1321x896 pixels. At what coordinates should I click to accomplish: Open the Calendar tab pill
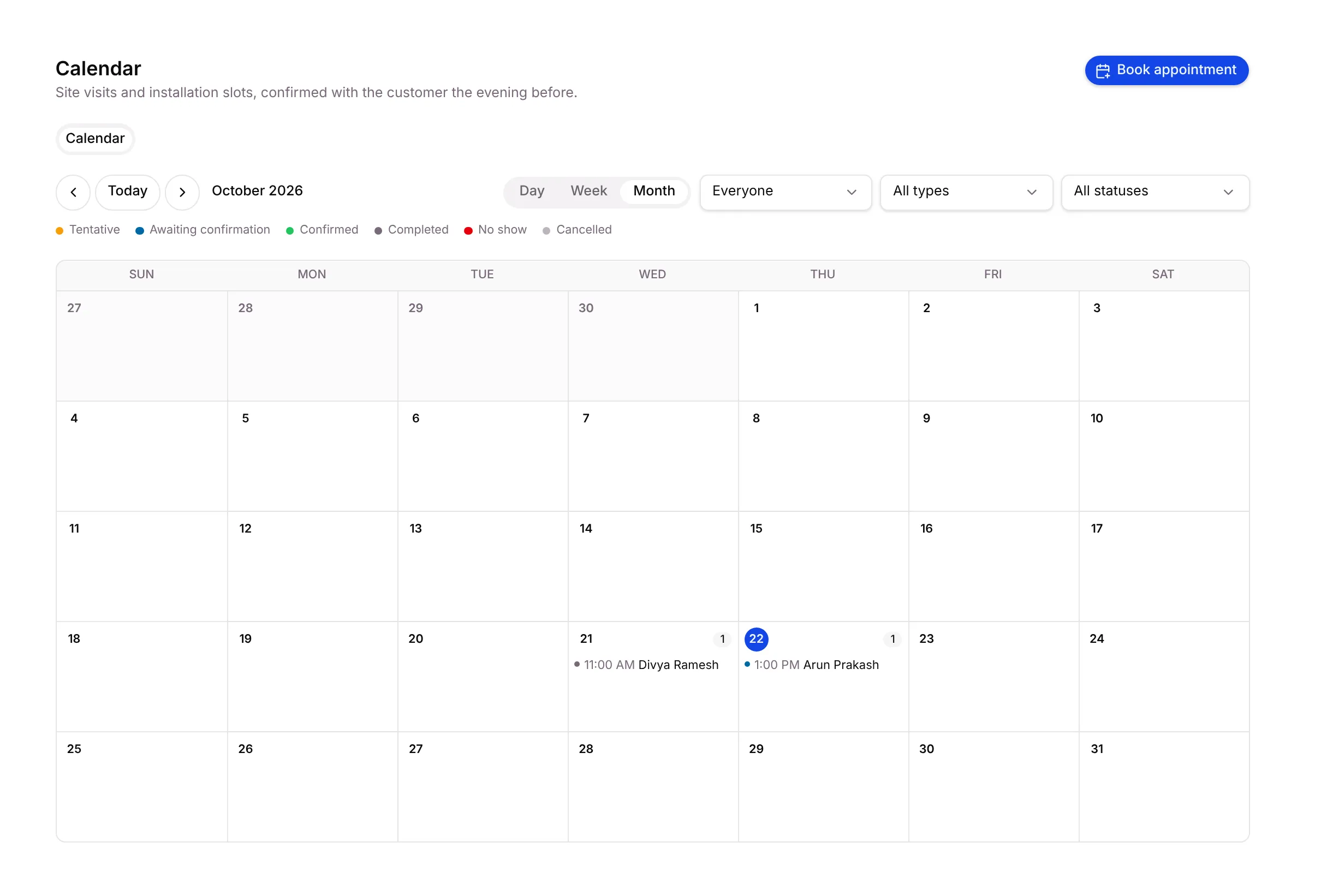(x=96, y=139)
